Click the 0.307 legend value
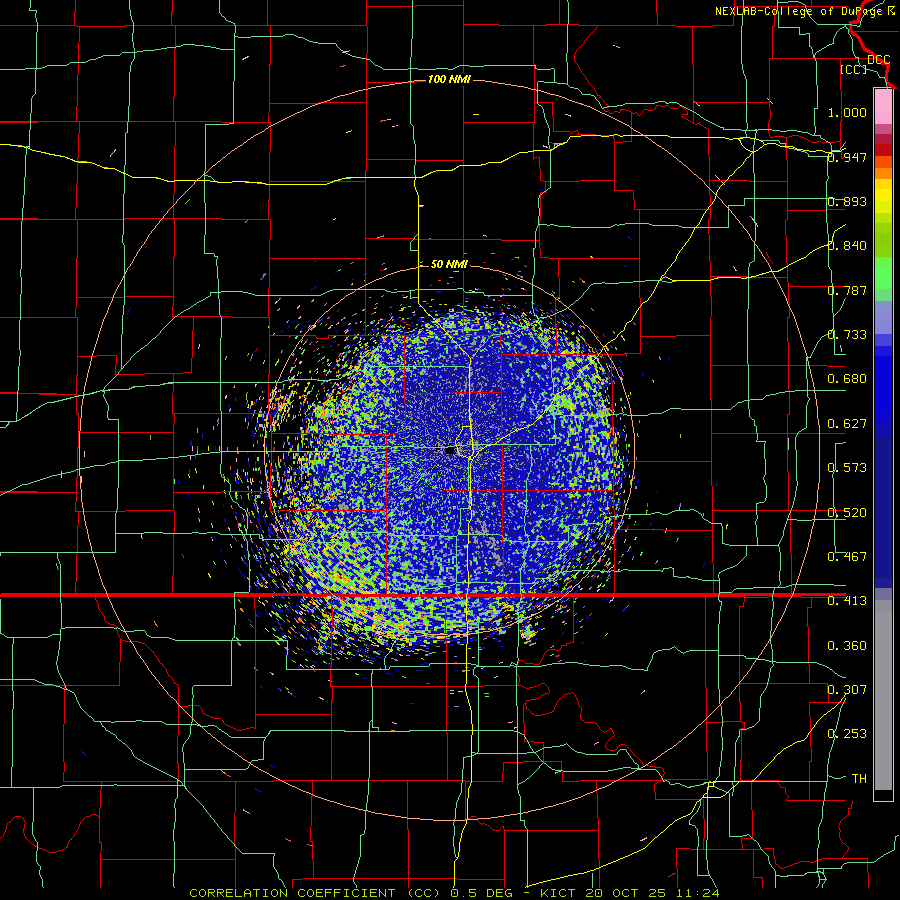The image size is (900, 900). click(x=847, y=690)
